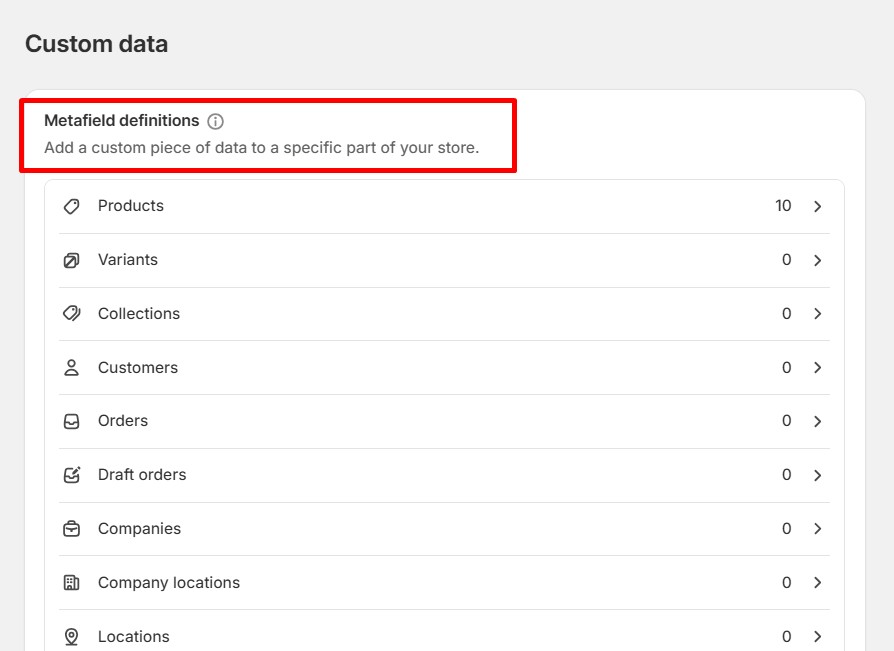Open Customers metafield definitions
The height and width of the screenshot is (651, 894).
[444, 368]
